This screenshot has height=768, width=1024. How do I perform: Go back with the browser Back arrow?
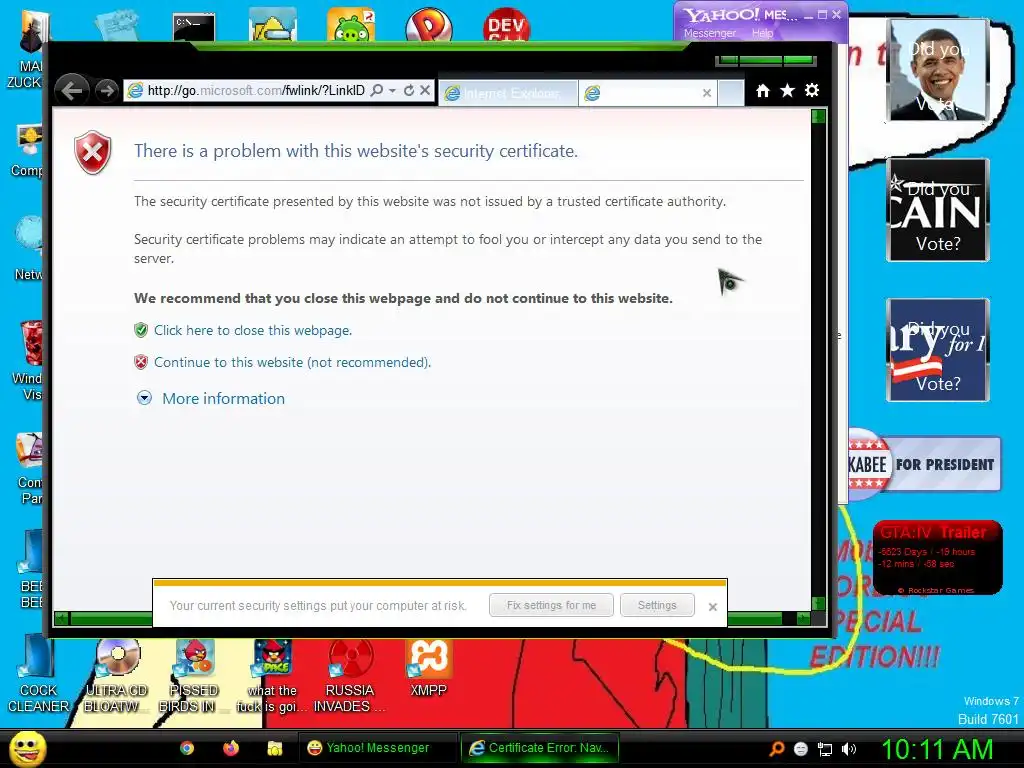pos(72,90)
